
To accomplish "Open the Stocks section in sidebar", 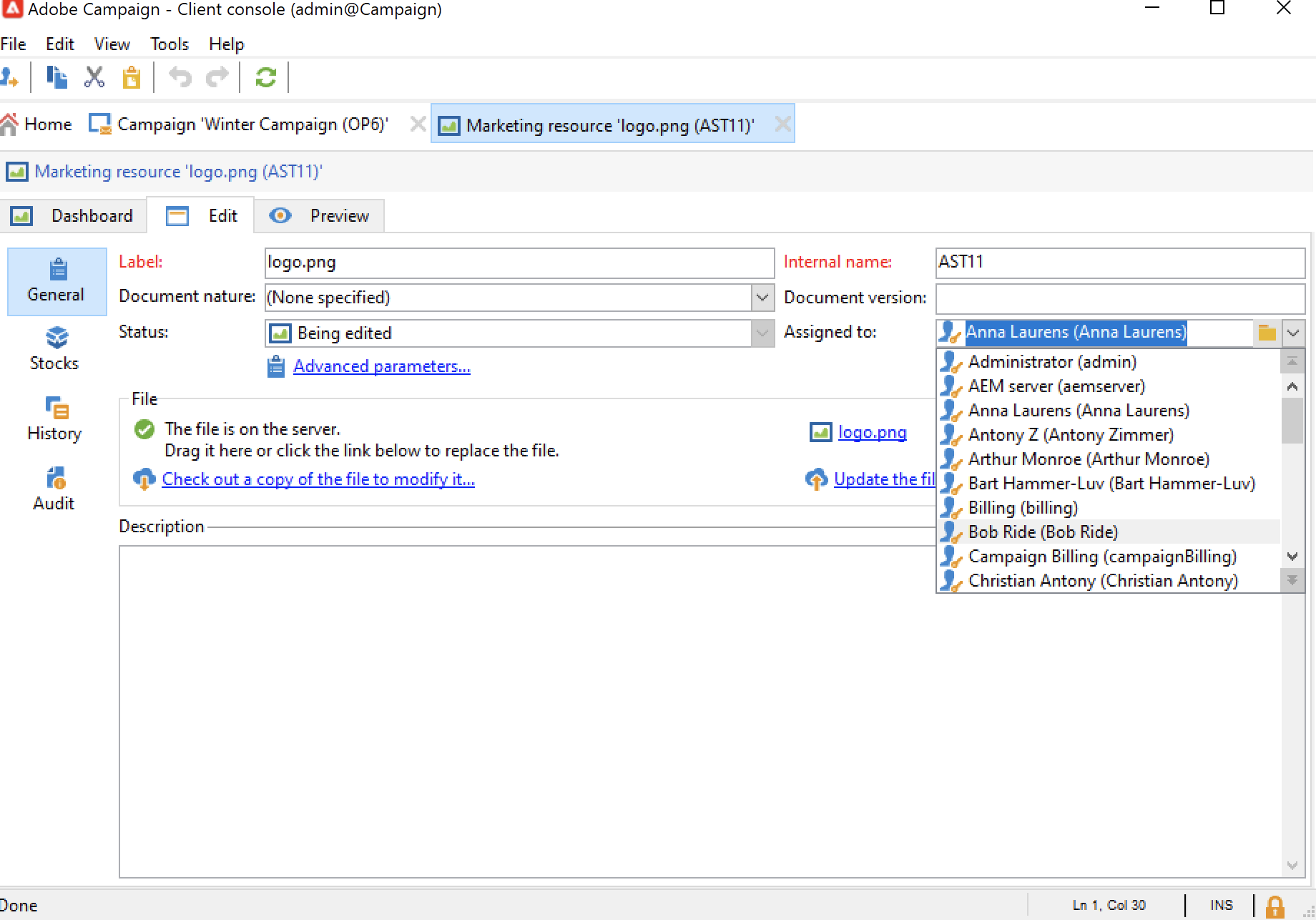I will click(x=54, y=349).
